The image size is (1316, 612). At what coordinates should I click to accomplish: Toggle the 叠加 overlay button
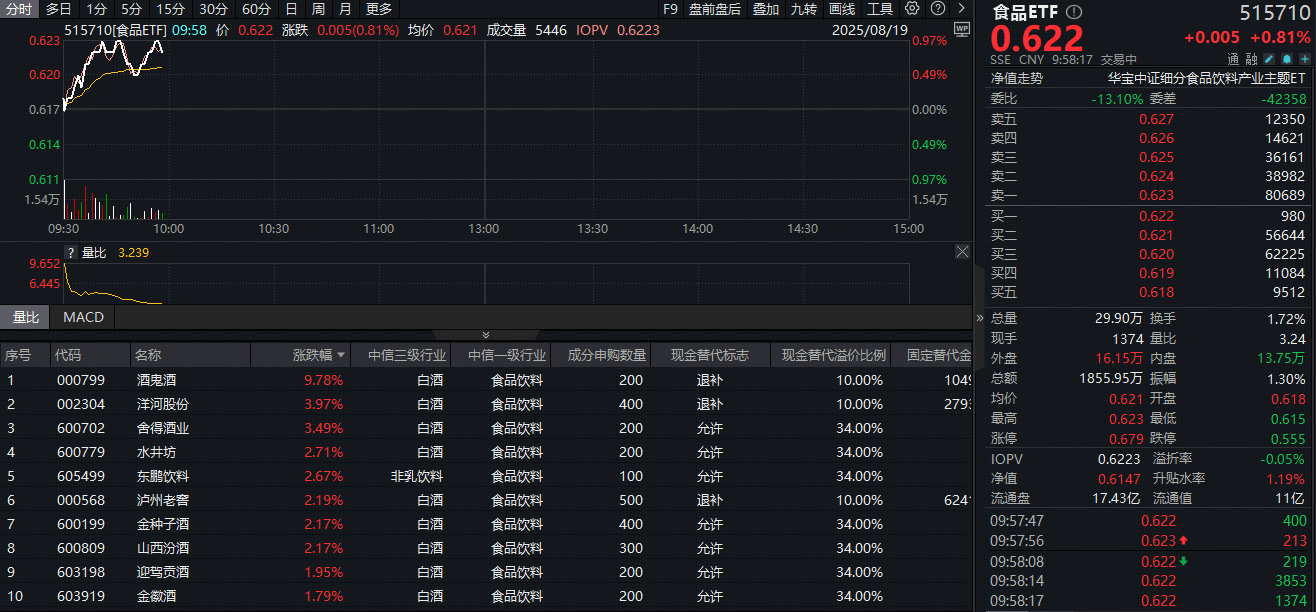pyautogui.click(x=766, y=9)
